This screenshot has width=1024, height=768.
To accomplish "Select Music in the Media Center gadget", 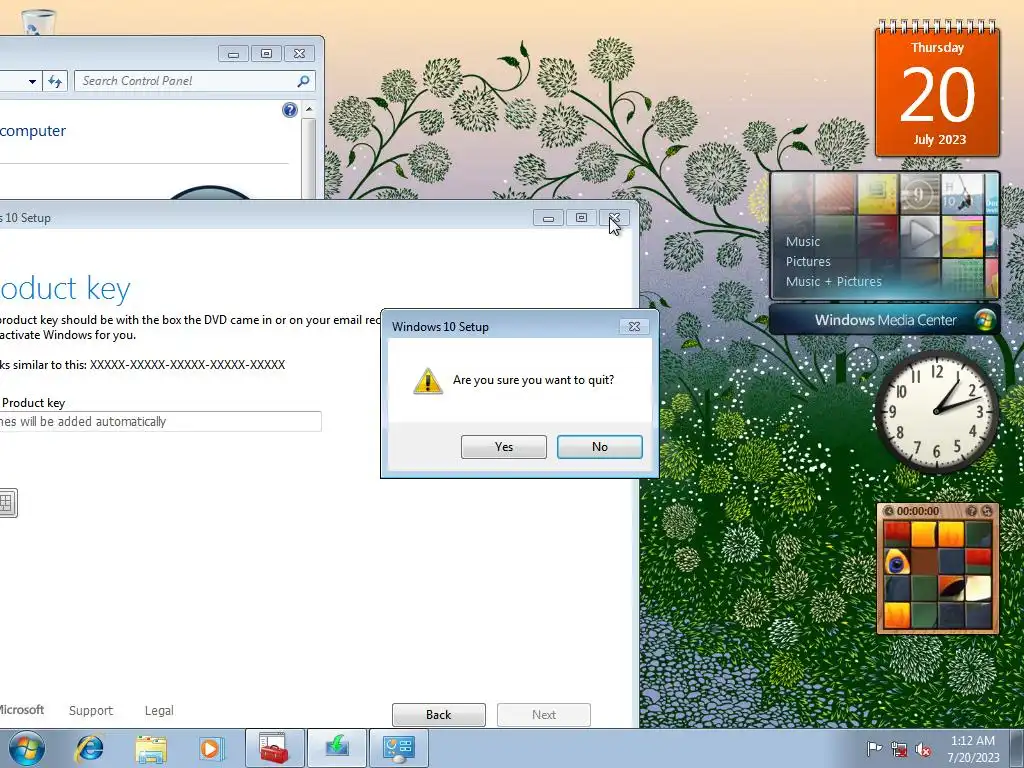I will click(x=803, y=242).
